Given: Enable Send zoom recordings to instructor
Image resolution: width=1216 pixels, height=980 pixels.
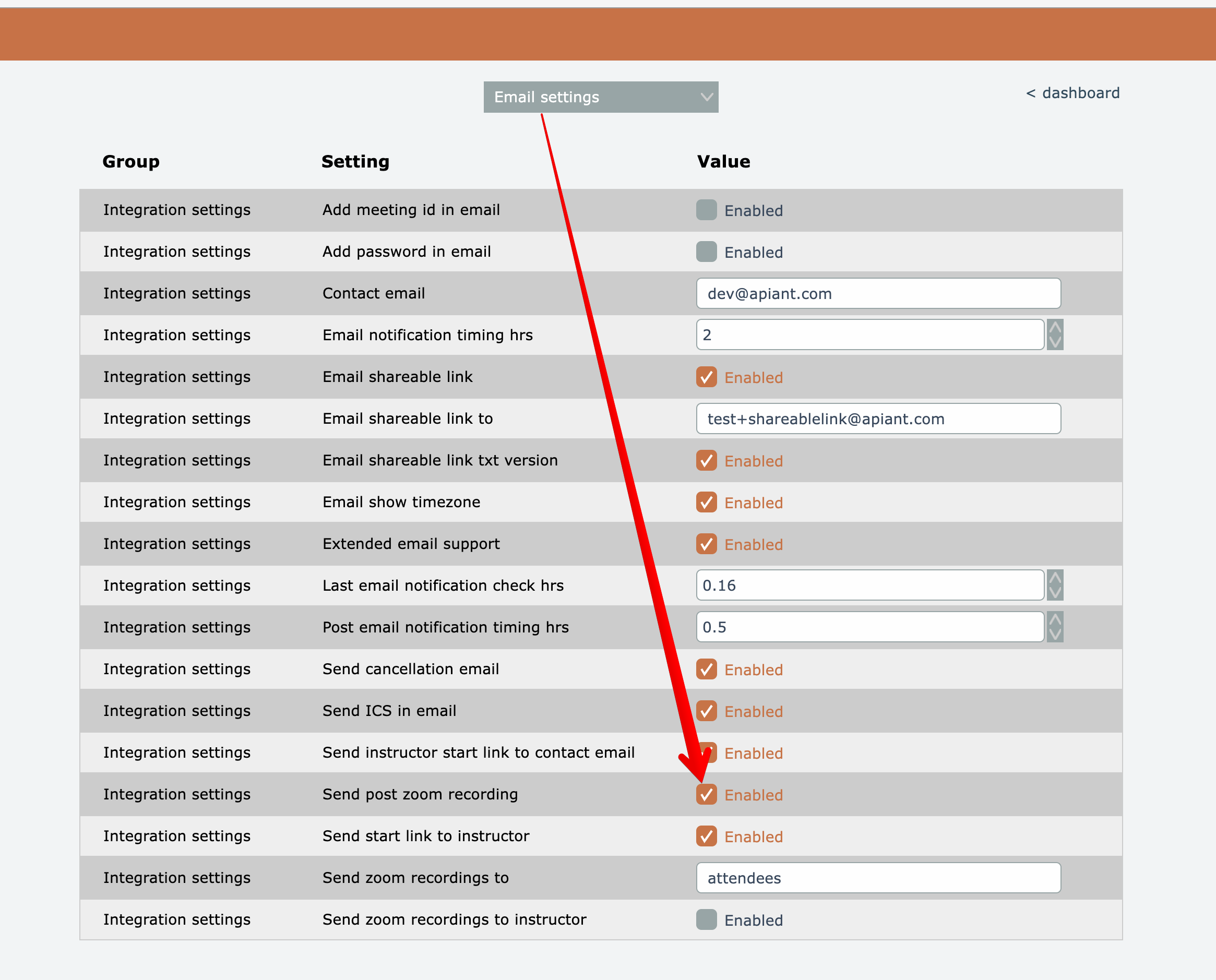Looking at the screenshot, I should click(706, 920).
